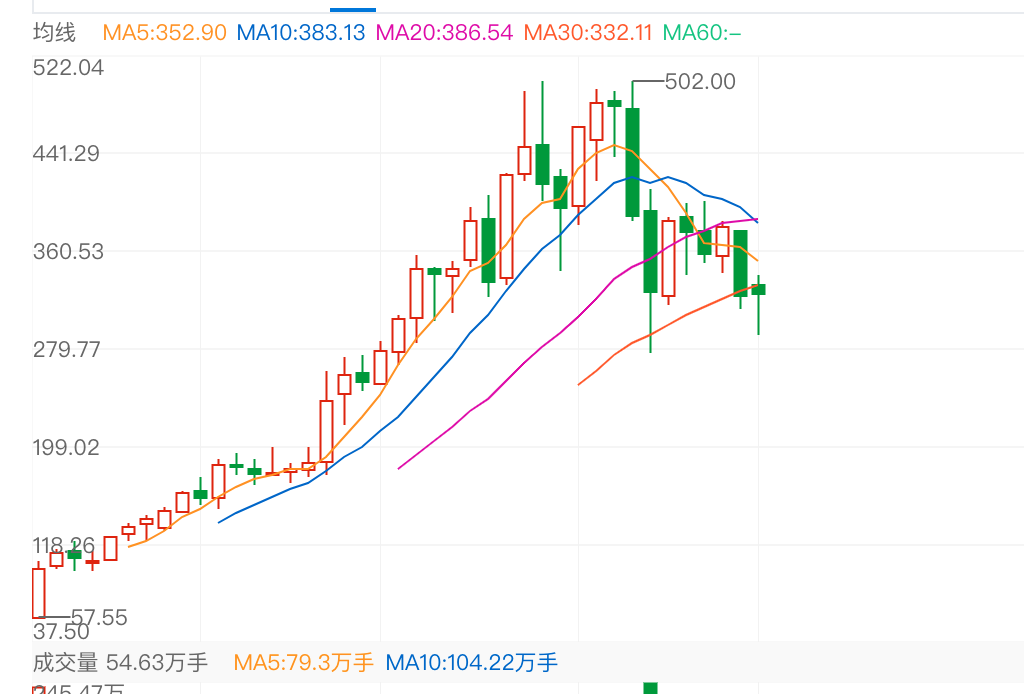Select the tall green candle below 502.00
This screenshot has width=1024, height=694.
pos(632,162)
